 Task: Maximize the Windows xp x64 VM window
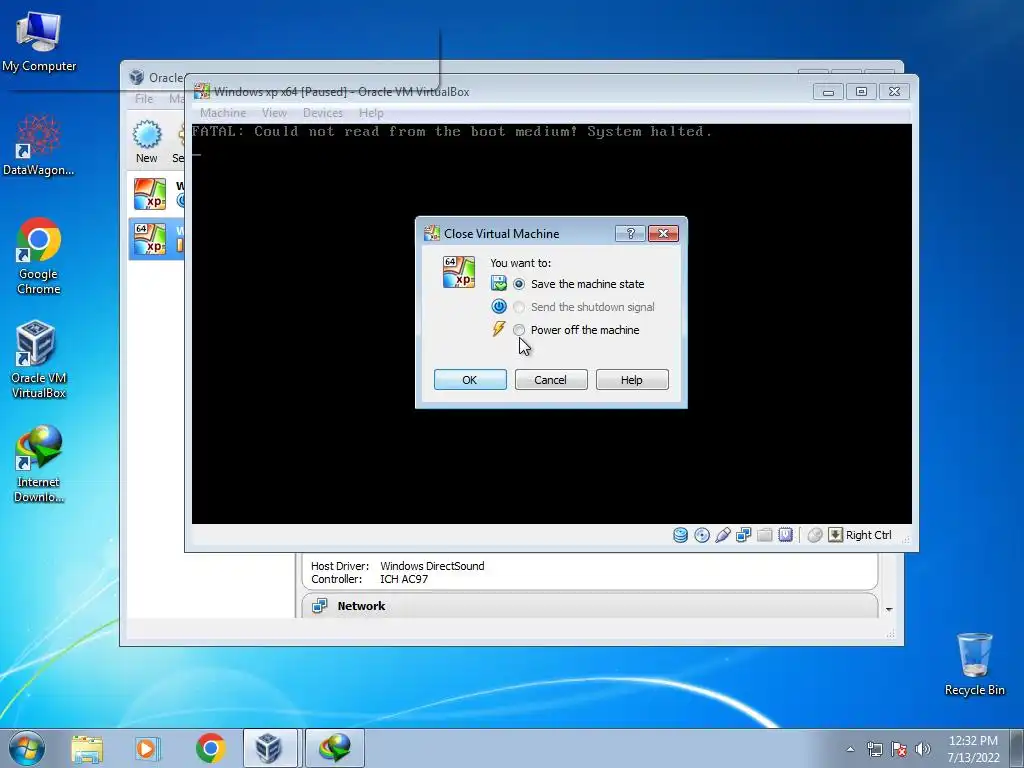861,91
